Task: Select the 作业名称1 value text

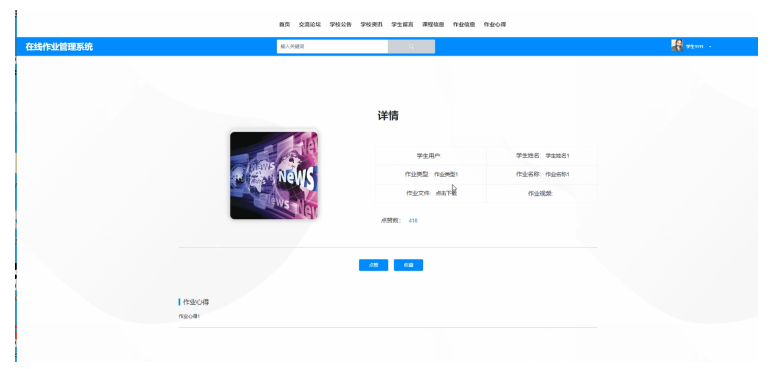Action: (x=557, y=174)
